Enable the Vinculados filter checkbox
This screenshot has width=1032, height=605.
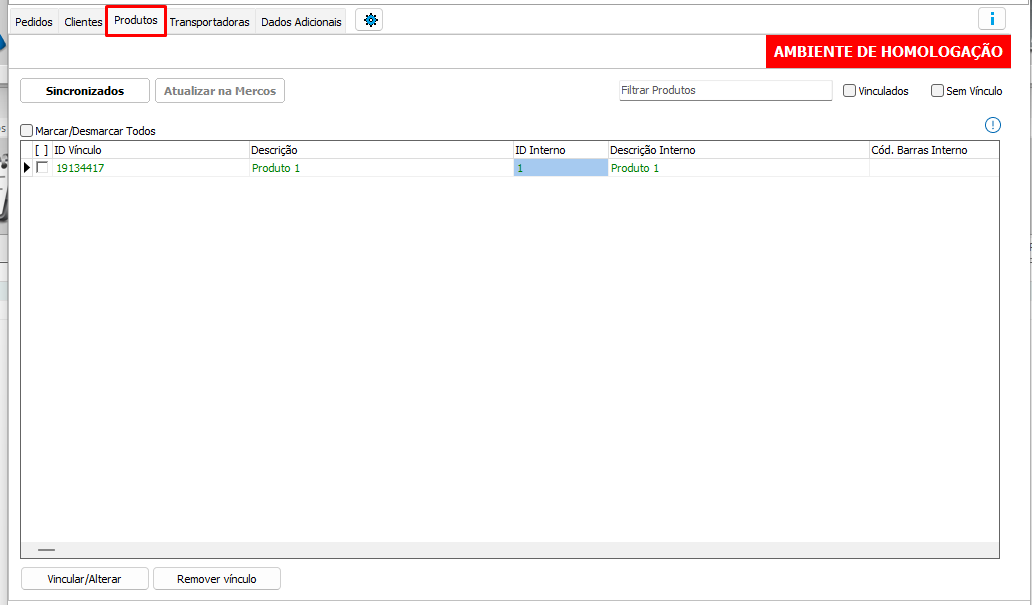tap(850, 91)
